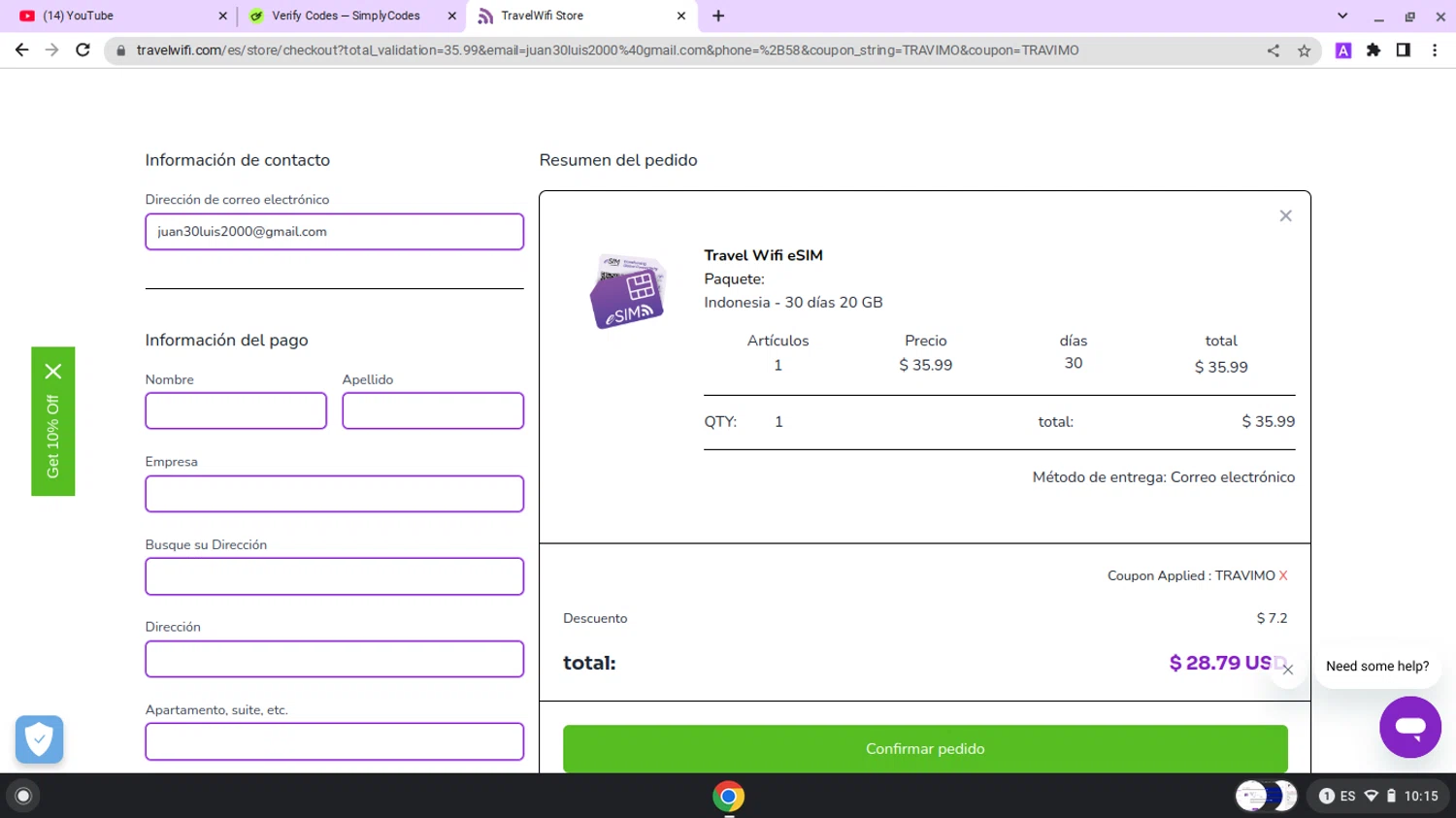Open Chrome three-dot menu

pos(1435,50)
